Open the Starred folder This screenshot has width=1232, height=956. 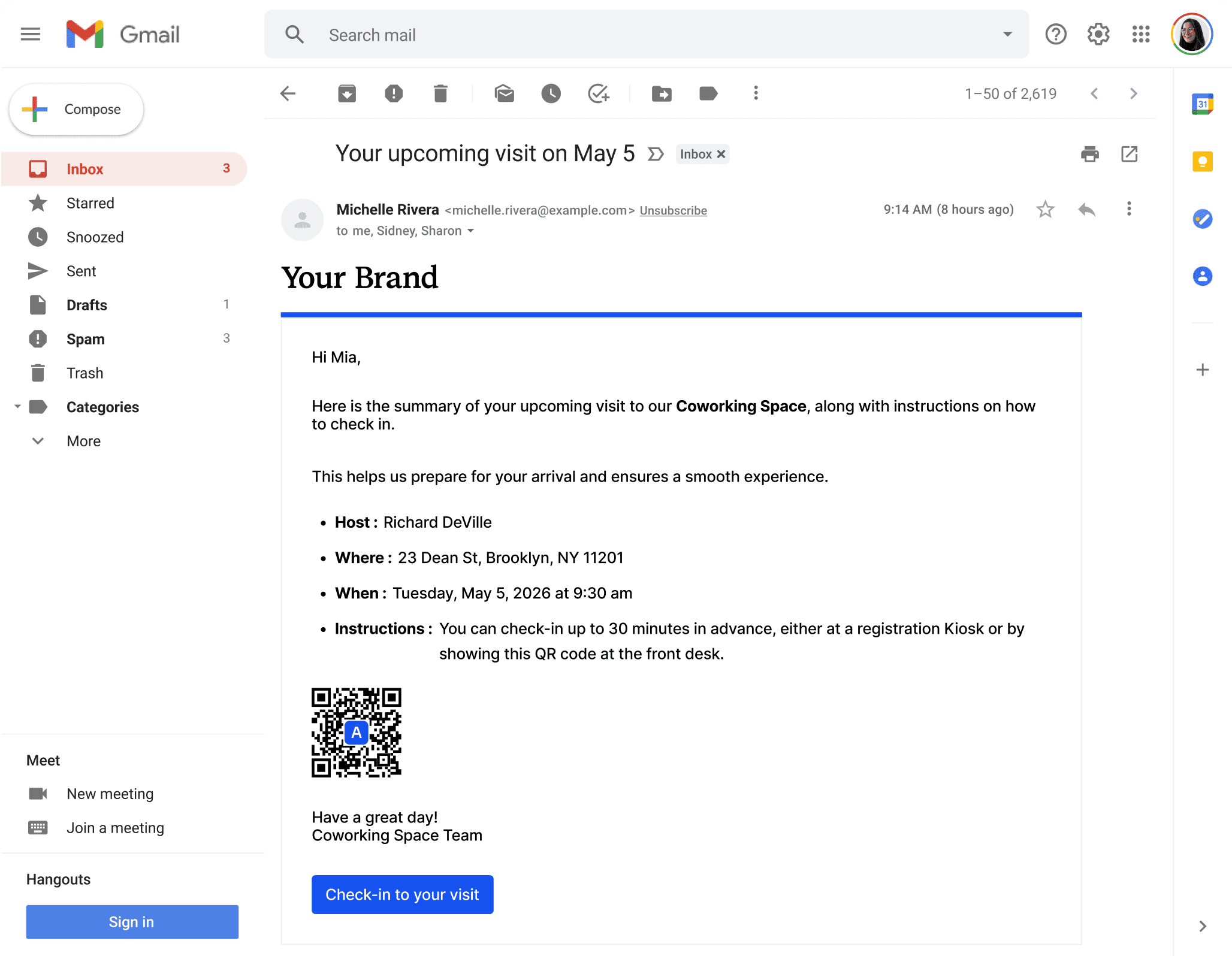90,203
